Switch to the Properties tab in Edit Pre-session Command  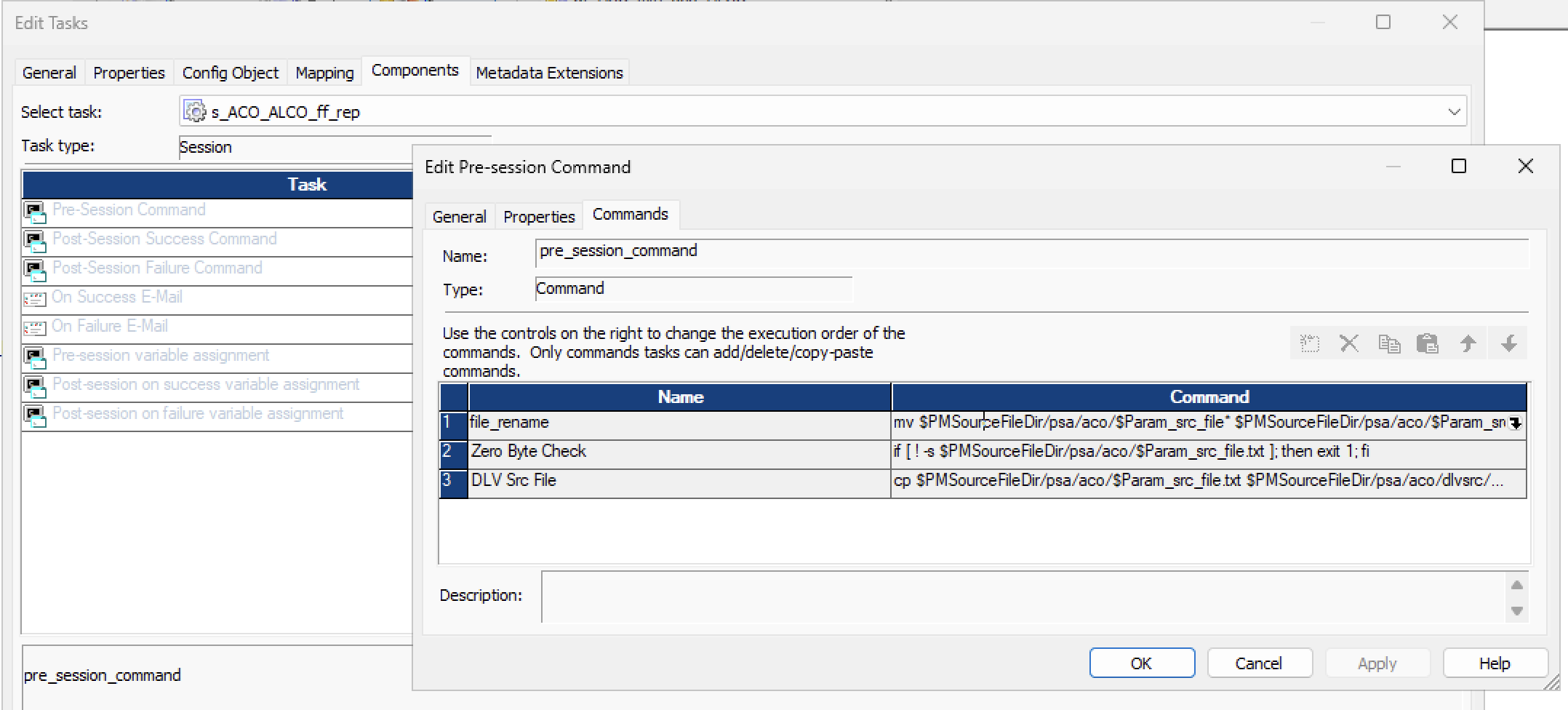pyautogui.click(x=539, y=217)
